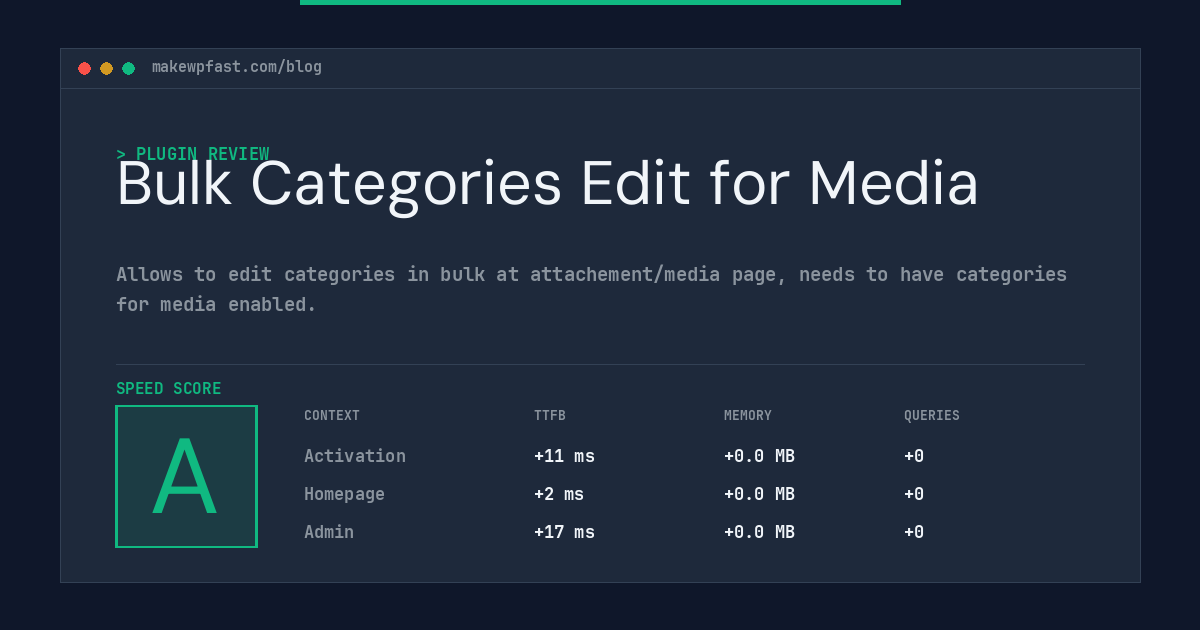Click the Homepage queries value +0
Viewport: 1200px width, 630px height.
tap(914, 494)
